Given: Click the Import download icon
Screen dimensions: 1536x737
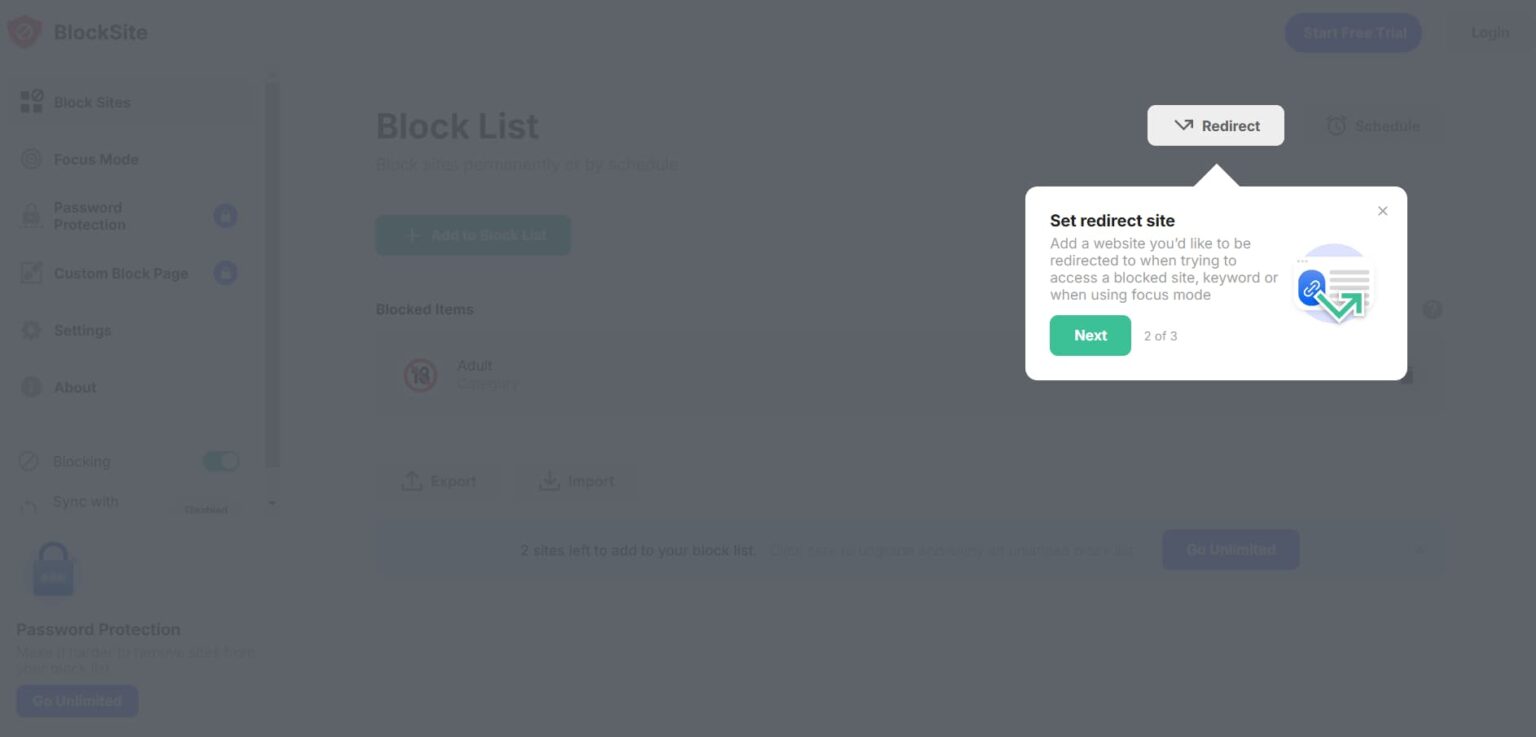Looking at the screenshot, I should pyautogui.click(x=549, y=481).
